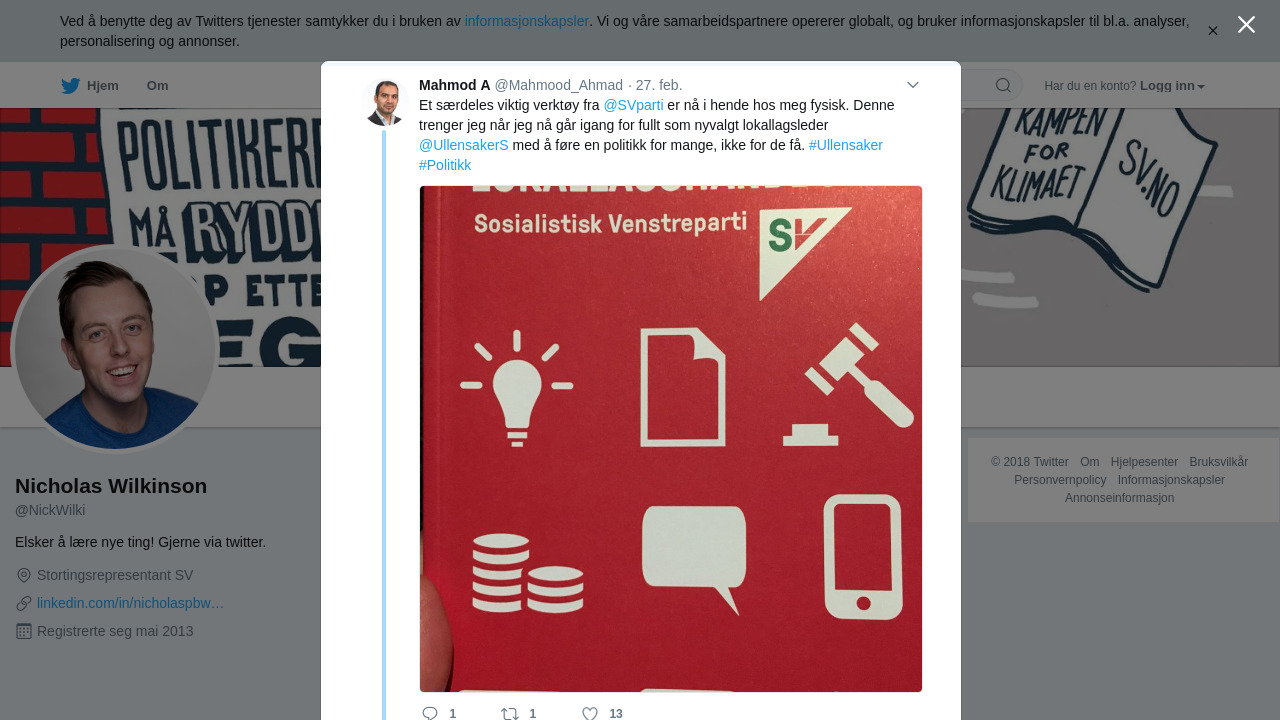The height and width of the screenshot is (720, 1280).
Task: Expand the Logg inn dropdown
Action: coord(1172,86)
